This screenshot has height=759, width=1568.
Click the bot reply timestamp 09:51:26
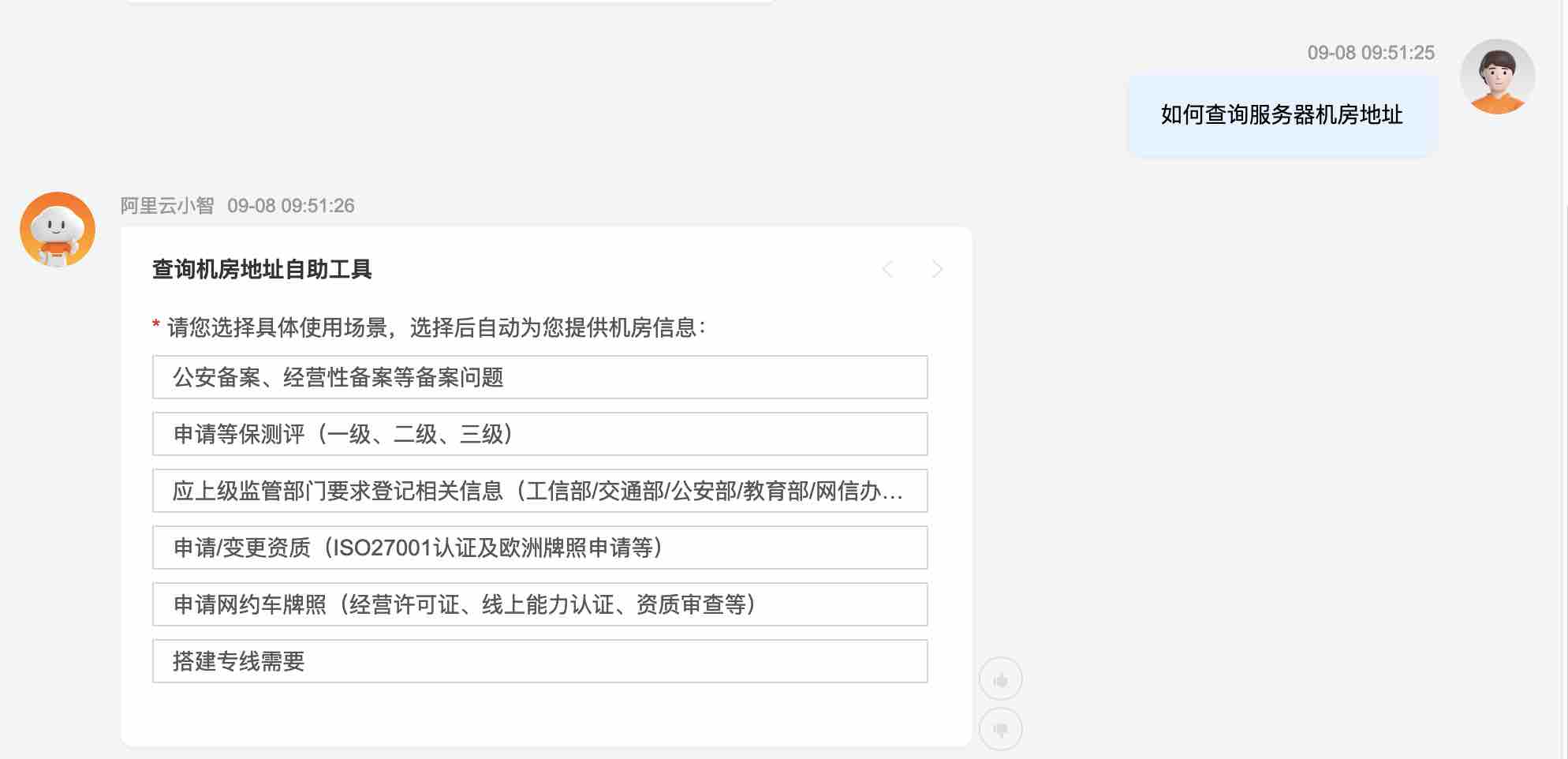(291, 206)
